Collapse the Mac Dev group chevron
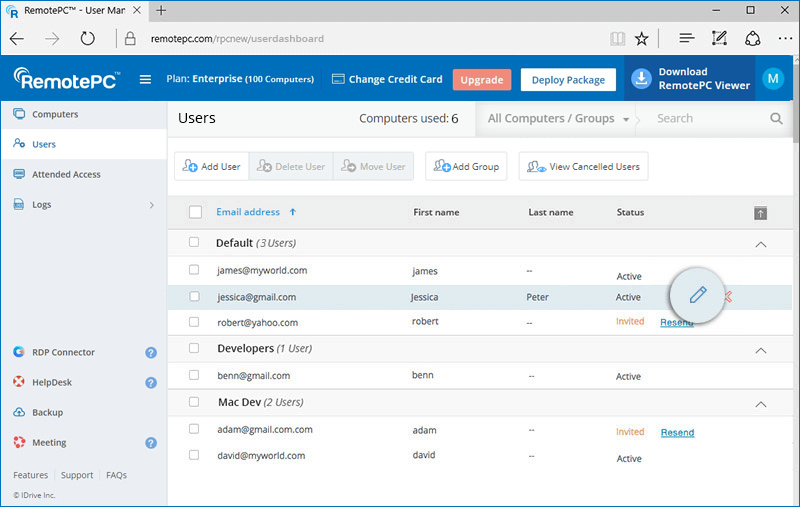Image resolution: width=800 pixels, height=507 pixels. (761, 404)
